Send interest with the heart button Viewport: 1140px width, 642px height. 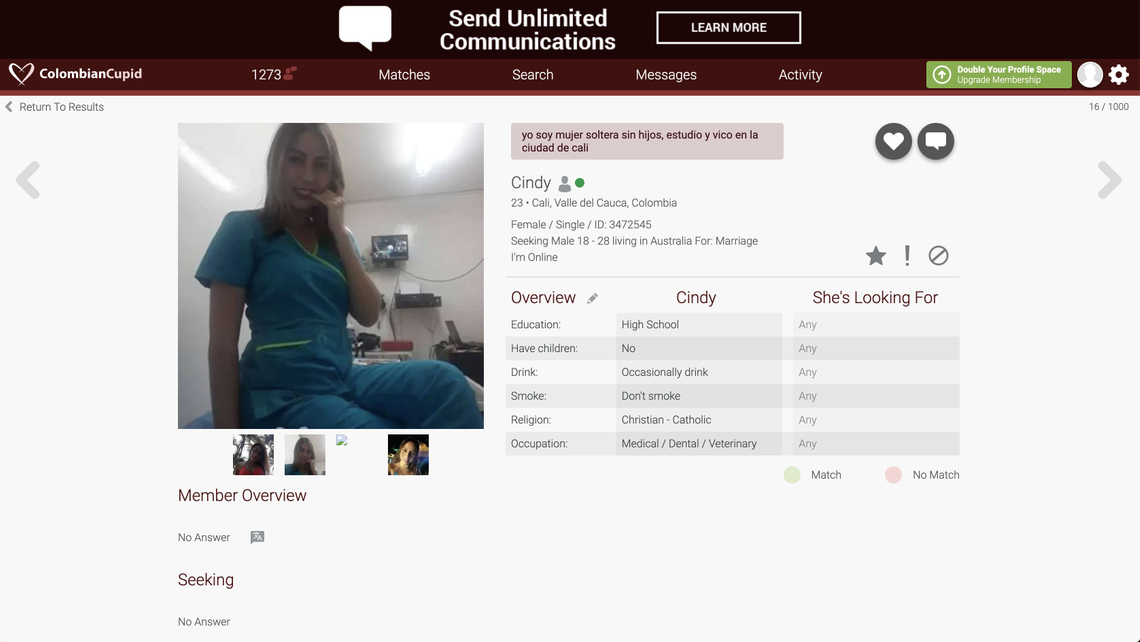click(x=894, y=141)
